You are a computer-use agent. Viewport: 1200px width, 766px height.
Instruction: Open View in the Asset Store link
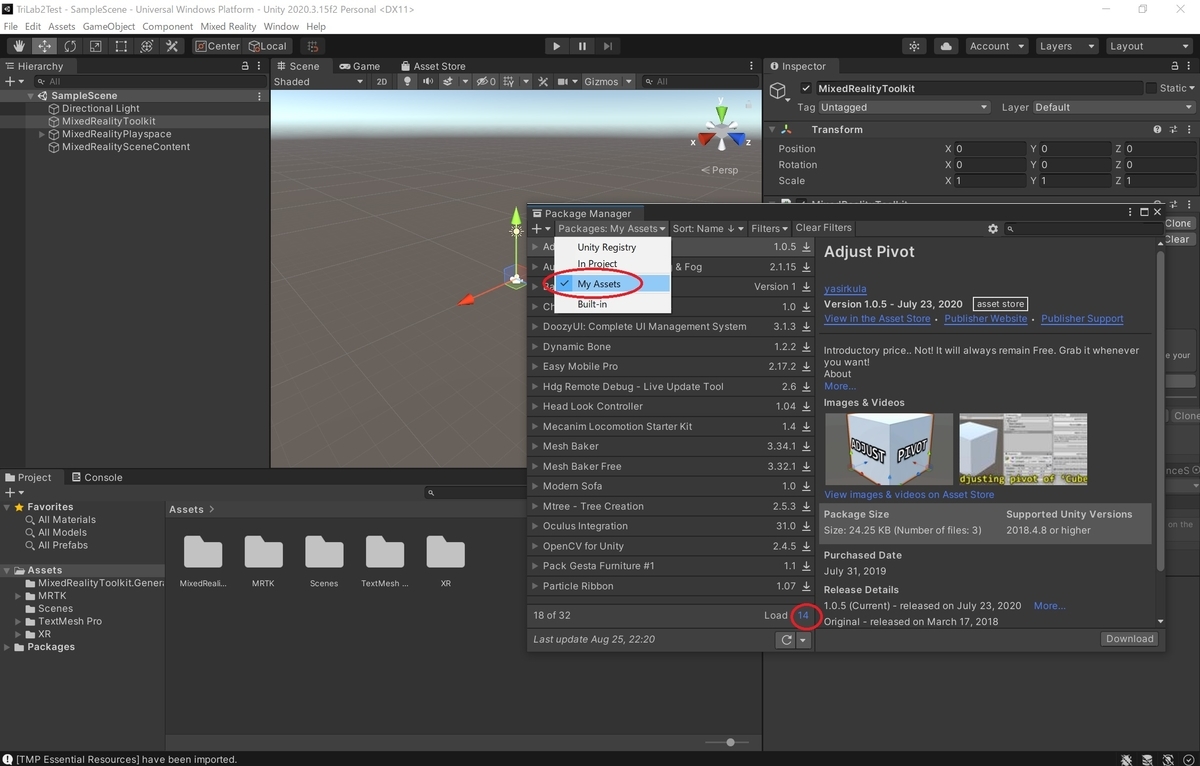click(877, 319)
